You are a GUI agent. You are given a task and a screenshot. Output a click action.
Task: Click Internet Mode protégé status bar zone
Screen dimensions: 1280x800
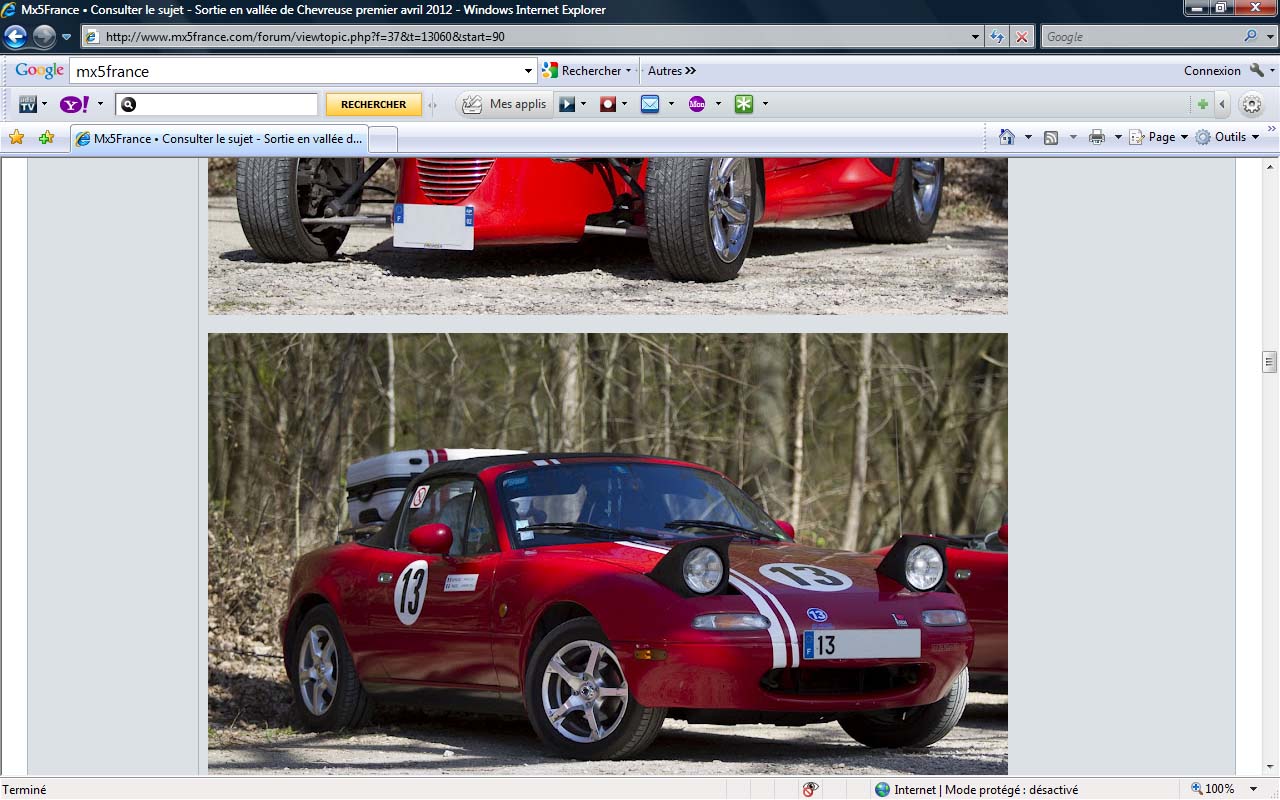[x=976, y=789]
